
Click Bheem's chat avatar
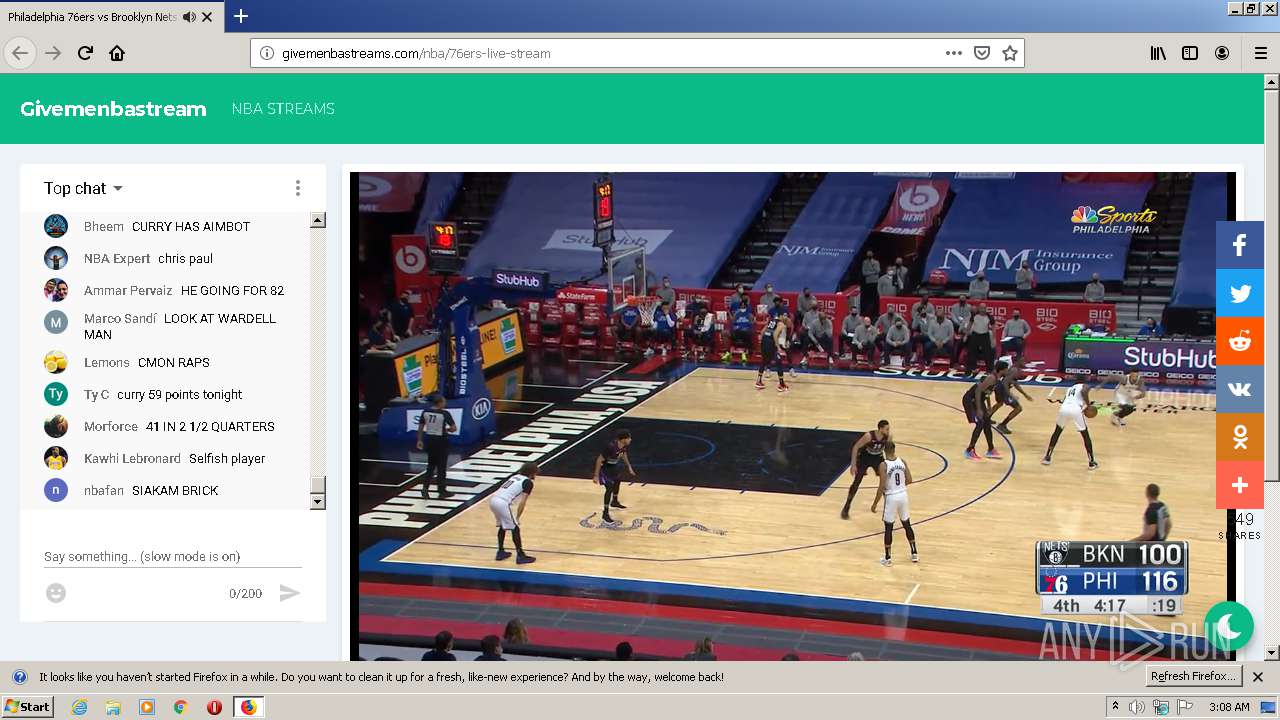tap(56, 226)
